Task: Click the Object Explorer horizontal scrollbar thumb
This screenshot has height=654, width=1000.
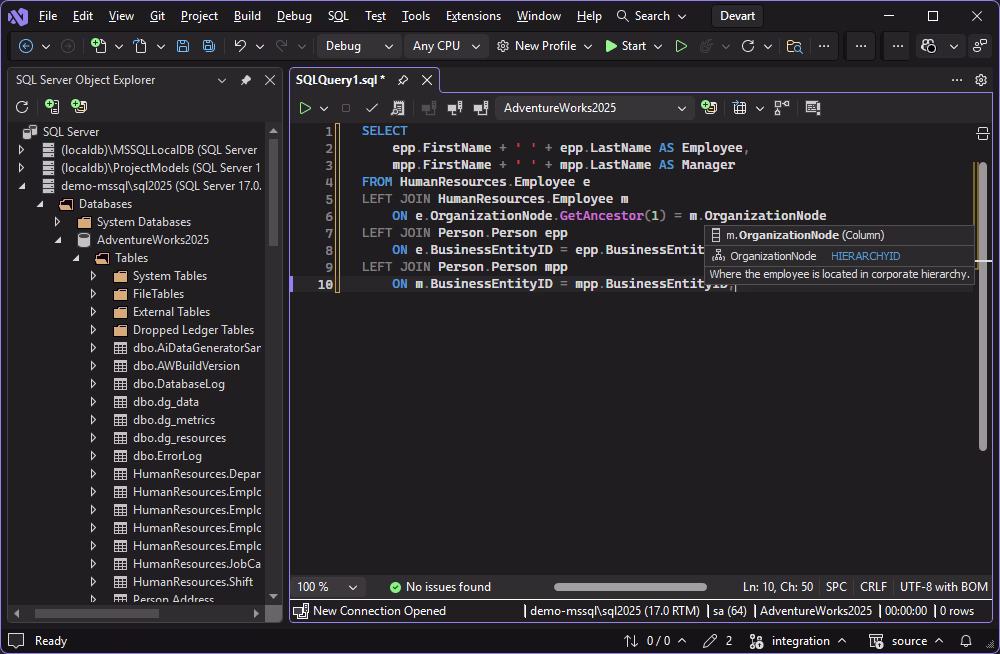Action: point(96,613)
